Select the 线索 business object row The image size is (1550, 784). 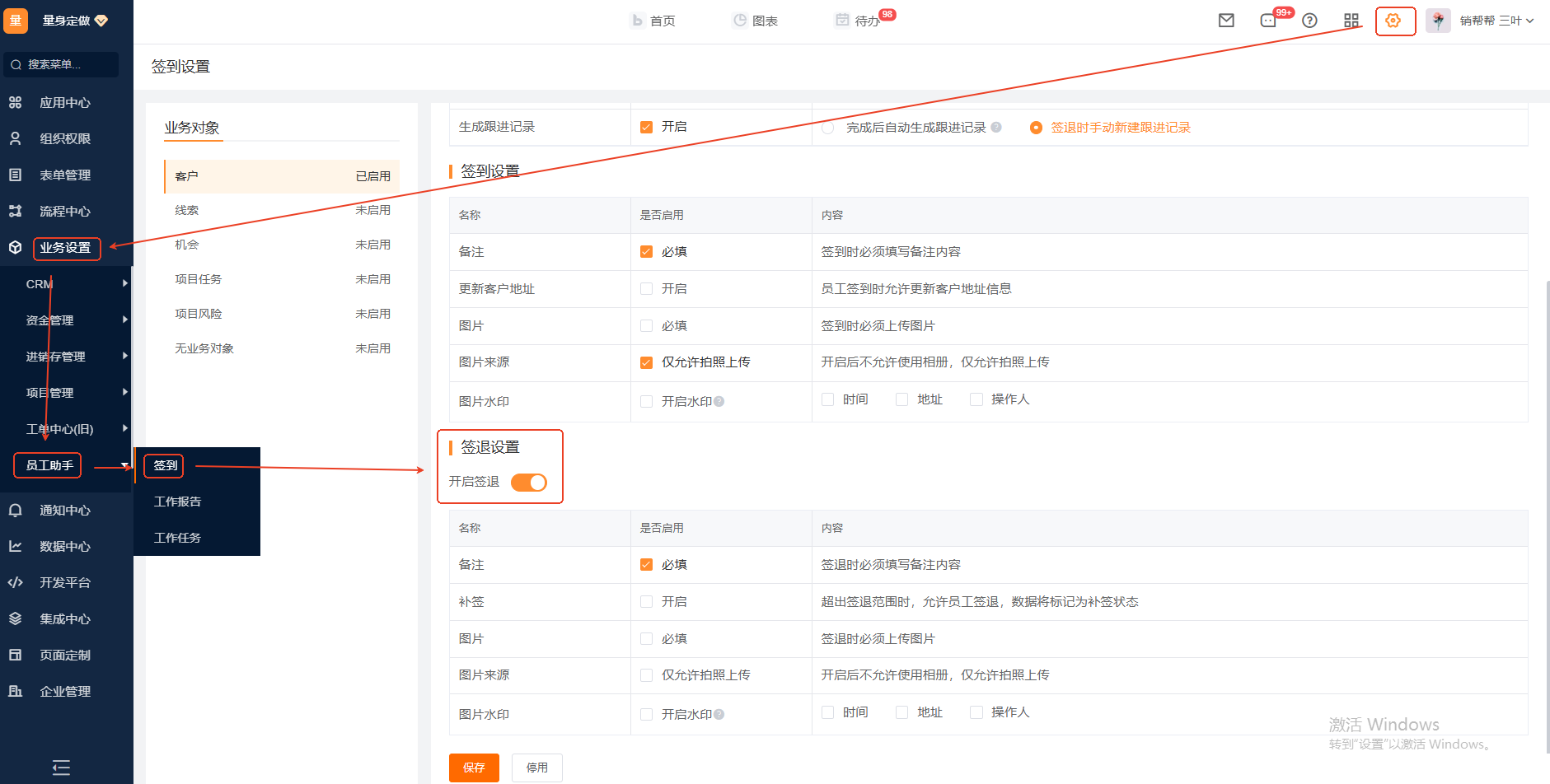point(282,211)
